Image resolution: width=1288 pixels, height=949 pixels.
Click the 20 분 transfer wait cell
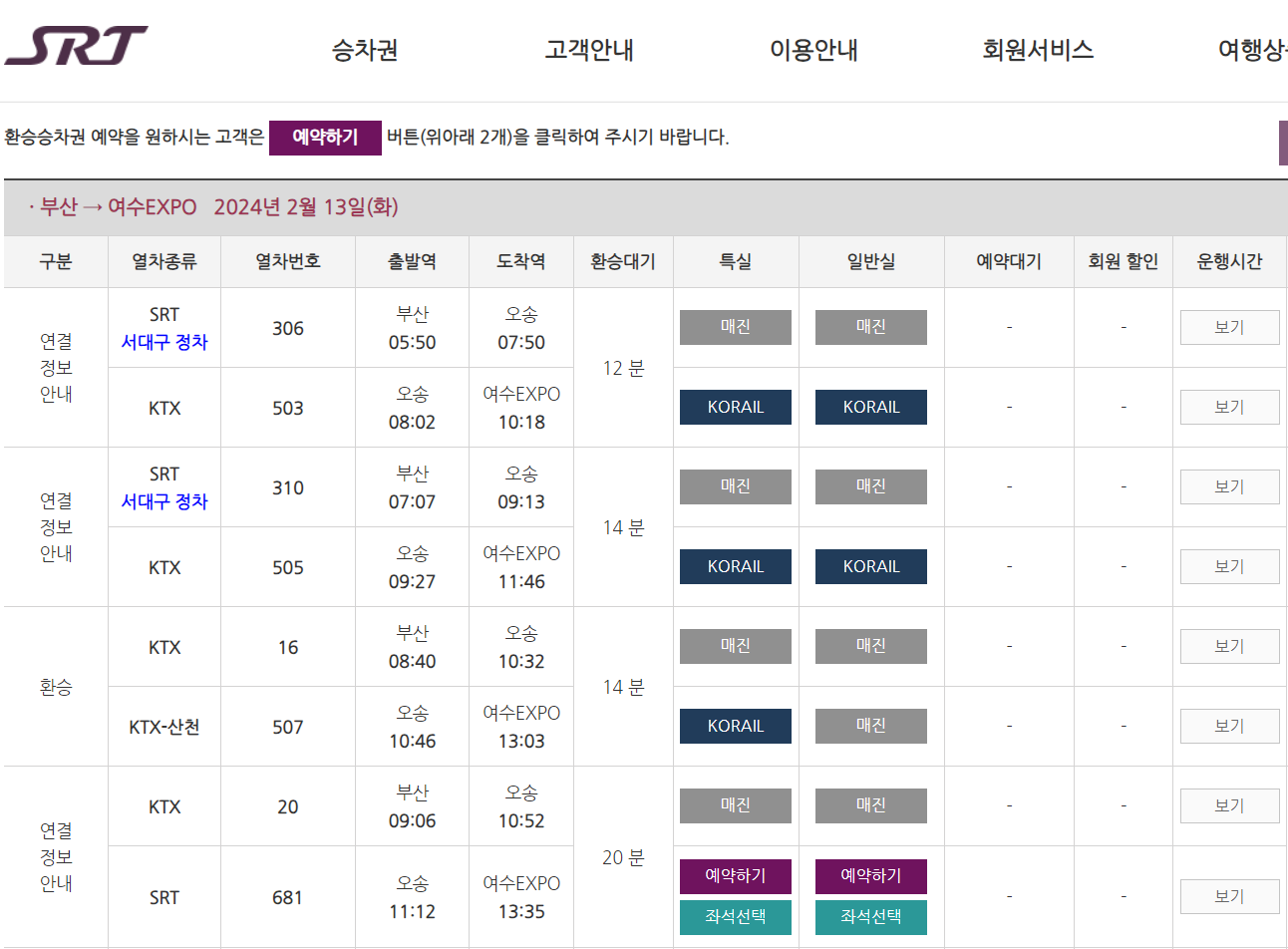[623, 857]
